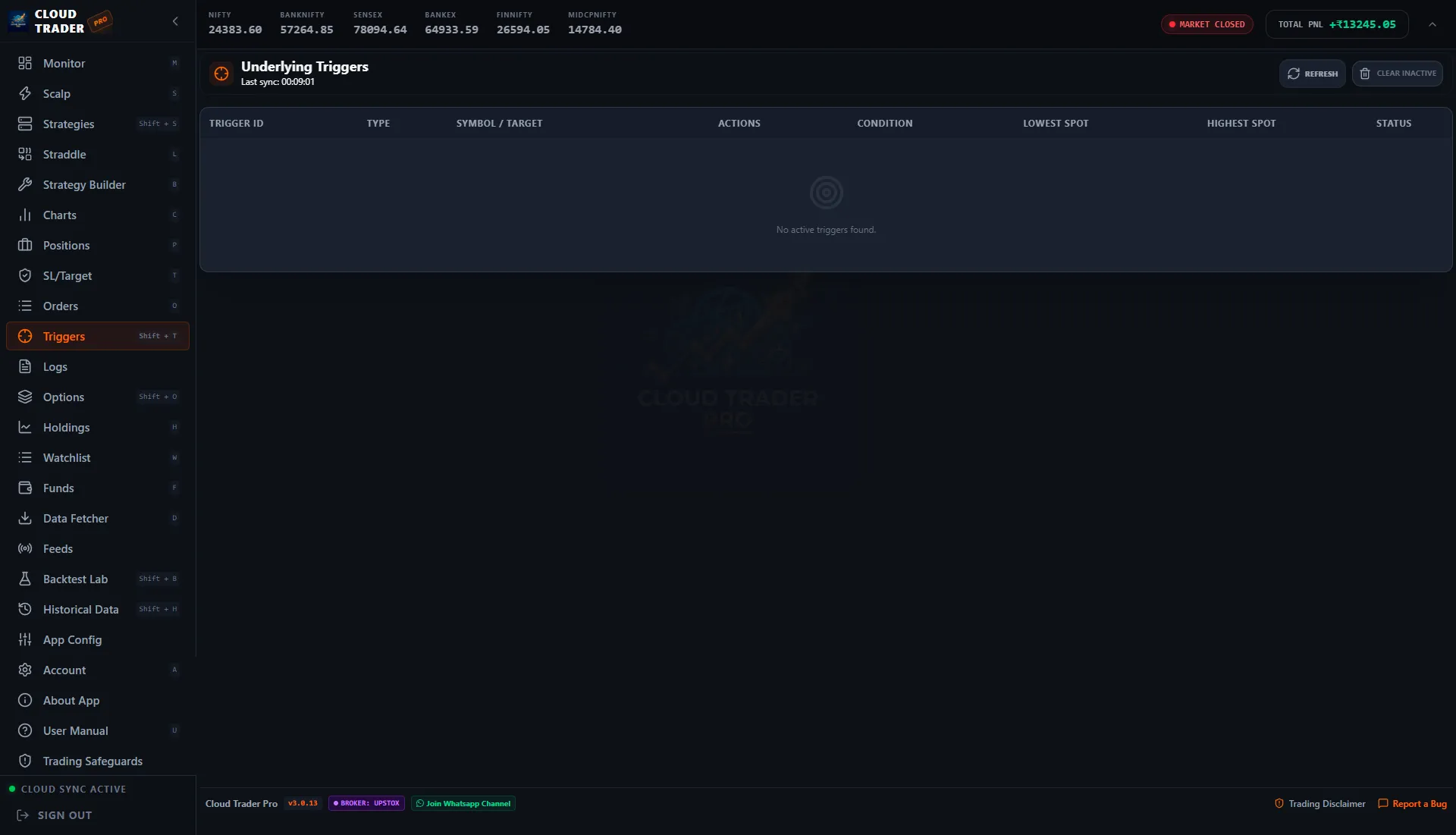Refresh the Underlying Triggers list
The width and height of the screenshot is (1456, 835).
point(1313,74)
